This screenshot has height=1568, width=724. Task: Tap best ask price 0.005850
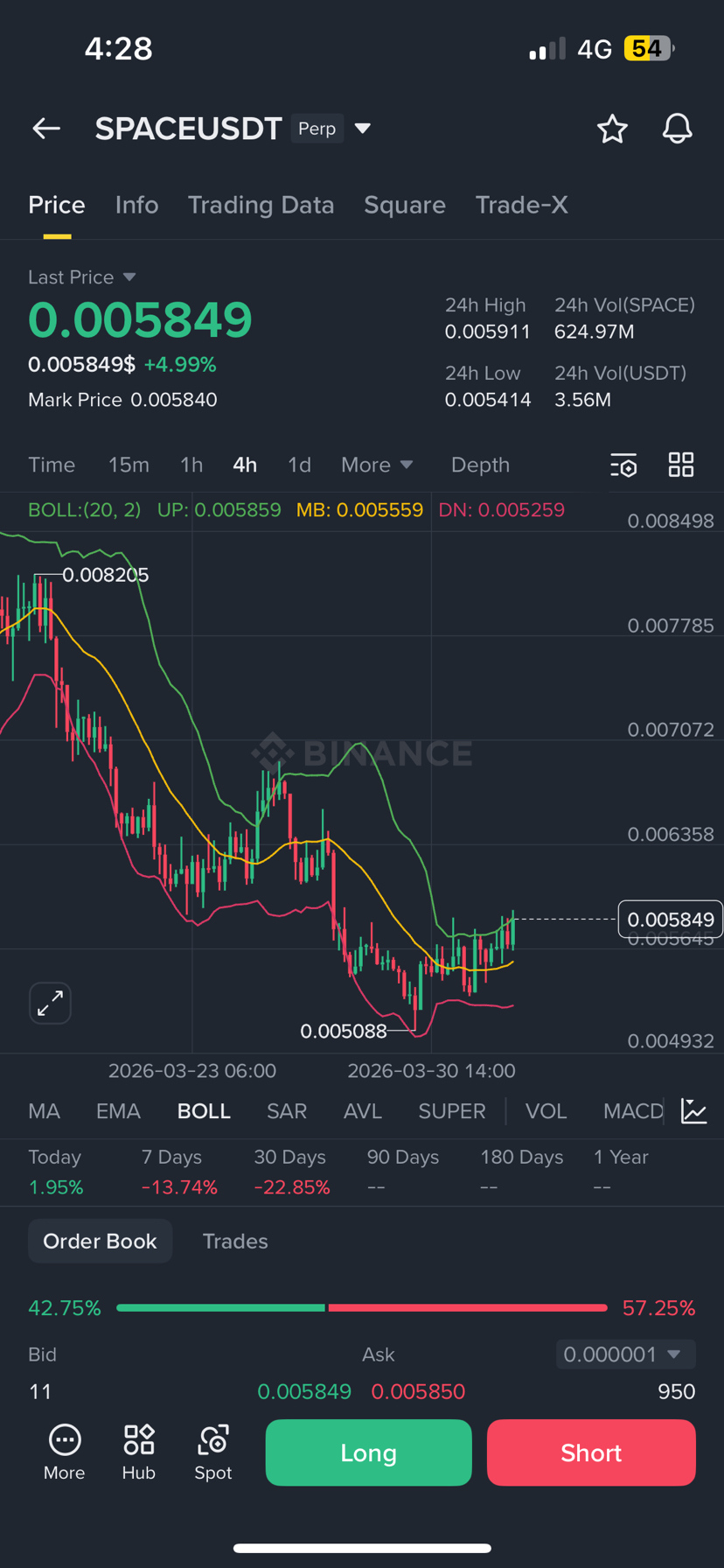[418, 1391]
